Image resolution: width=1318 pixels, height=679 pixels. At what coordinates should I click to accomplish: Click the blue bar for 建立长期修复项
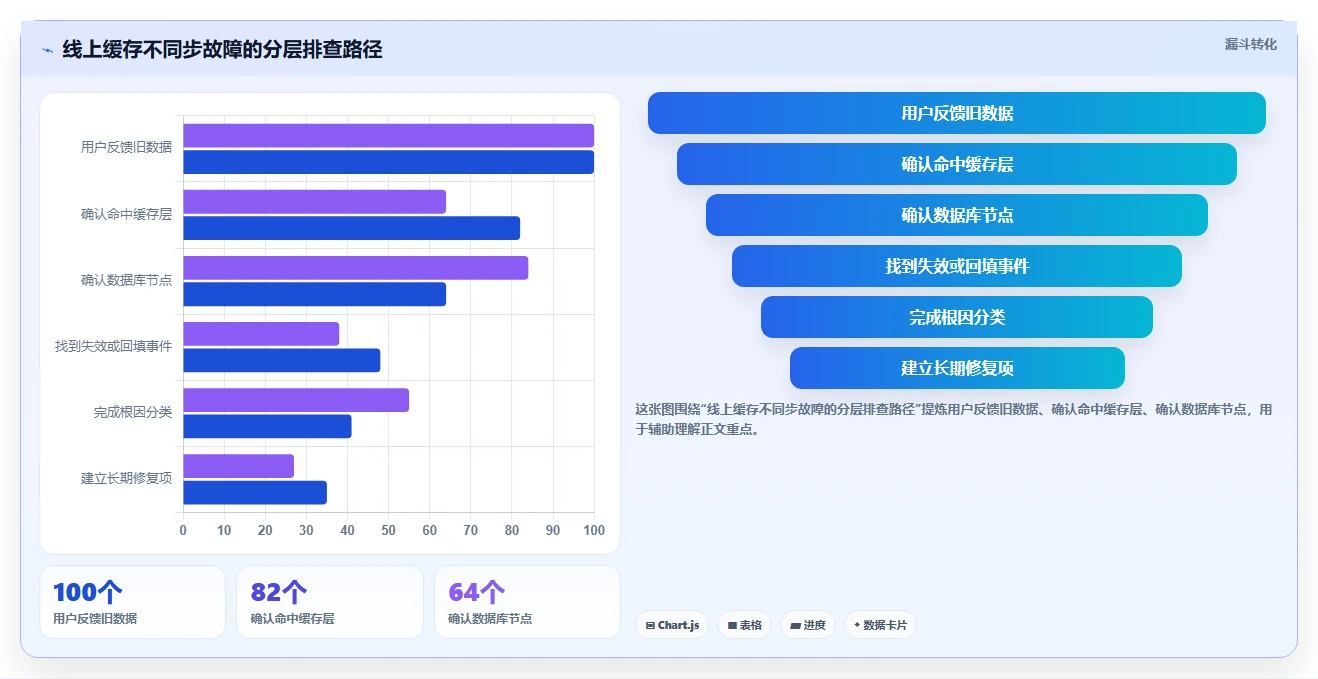click(x=255, y=492)
